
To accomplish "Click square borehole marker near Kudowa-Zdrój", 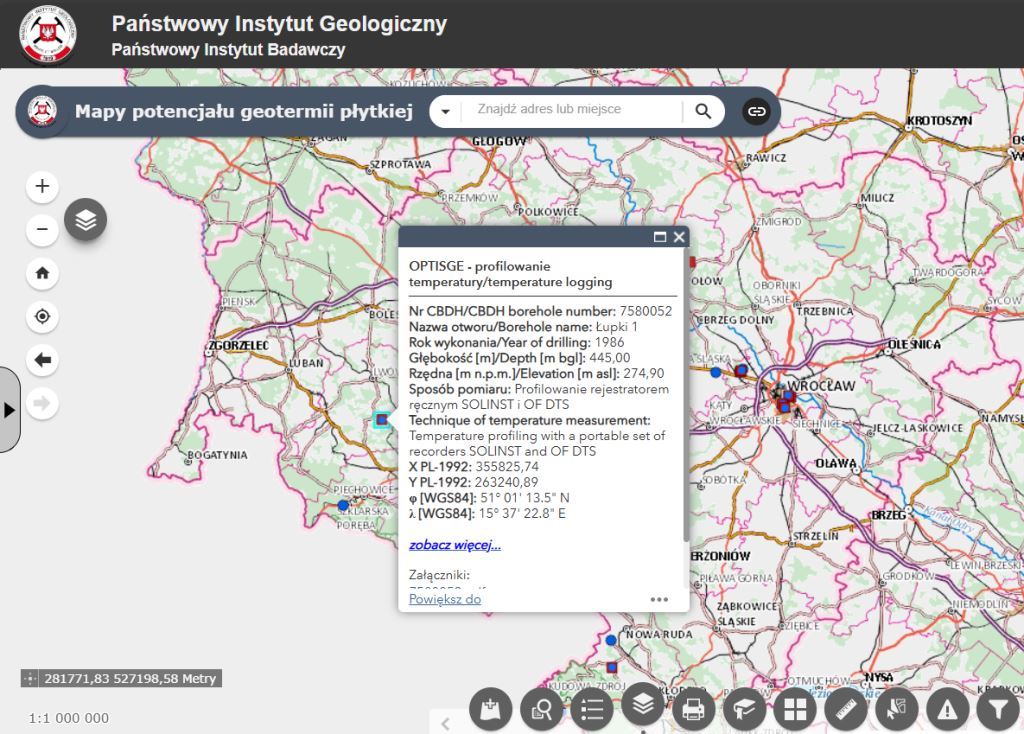I will (x=612, y=667).
